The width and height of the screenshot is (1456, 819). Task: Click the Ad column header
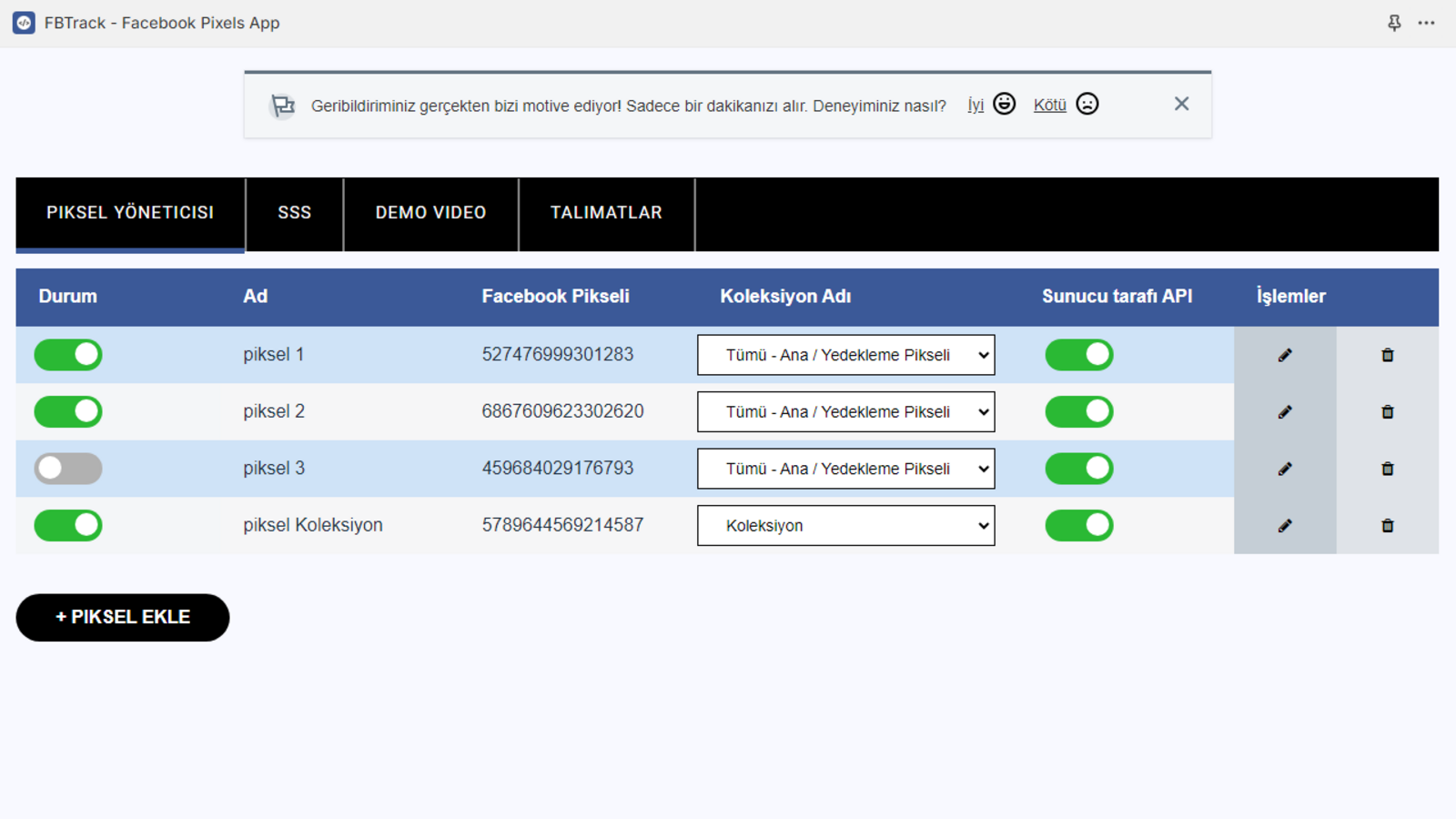pos(256,296)
